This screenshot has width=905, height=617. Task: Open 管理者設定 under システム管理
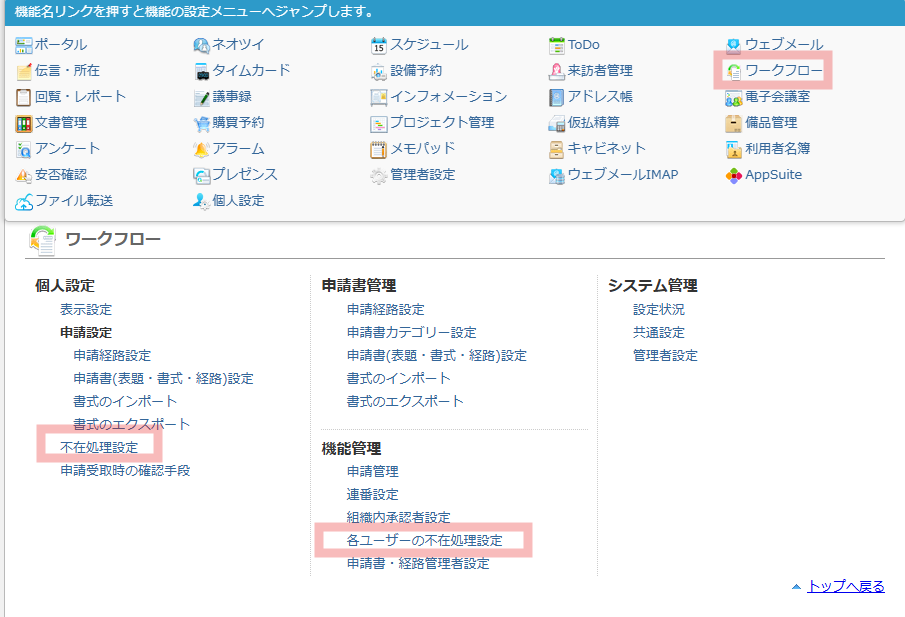point(665,356)
